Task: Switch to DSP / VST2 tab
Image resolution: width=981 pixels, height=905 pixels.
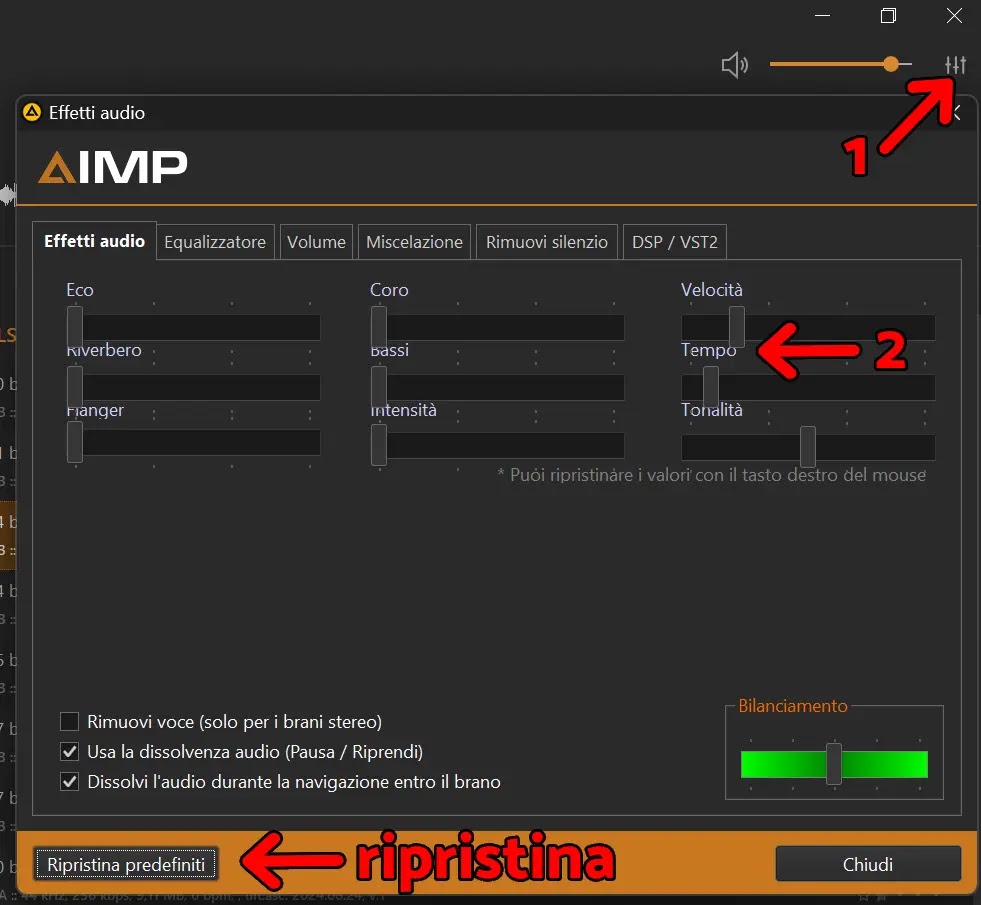Action: coord(674,242)
